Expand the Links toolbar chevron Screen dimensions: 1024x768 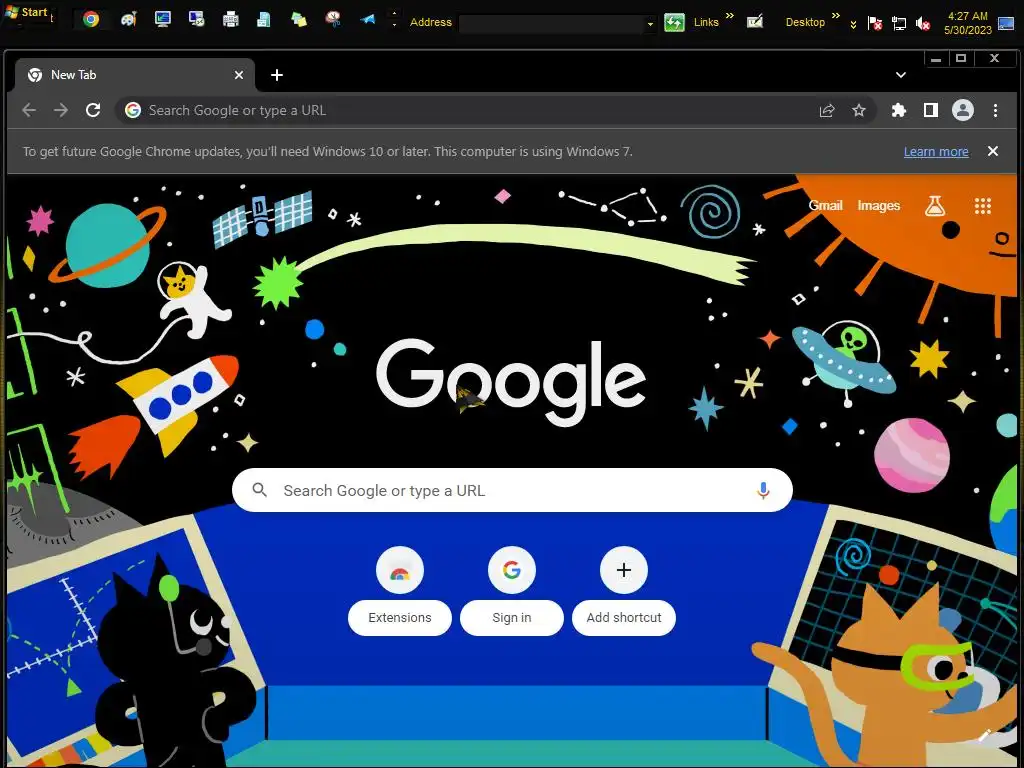pos(729,16)
